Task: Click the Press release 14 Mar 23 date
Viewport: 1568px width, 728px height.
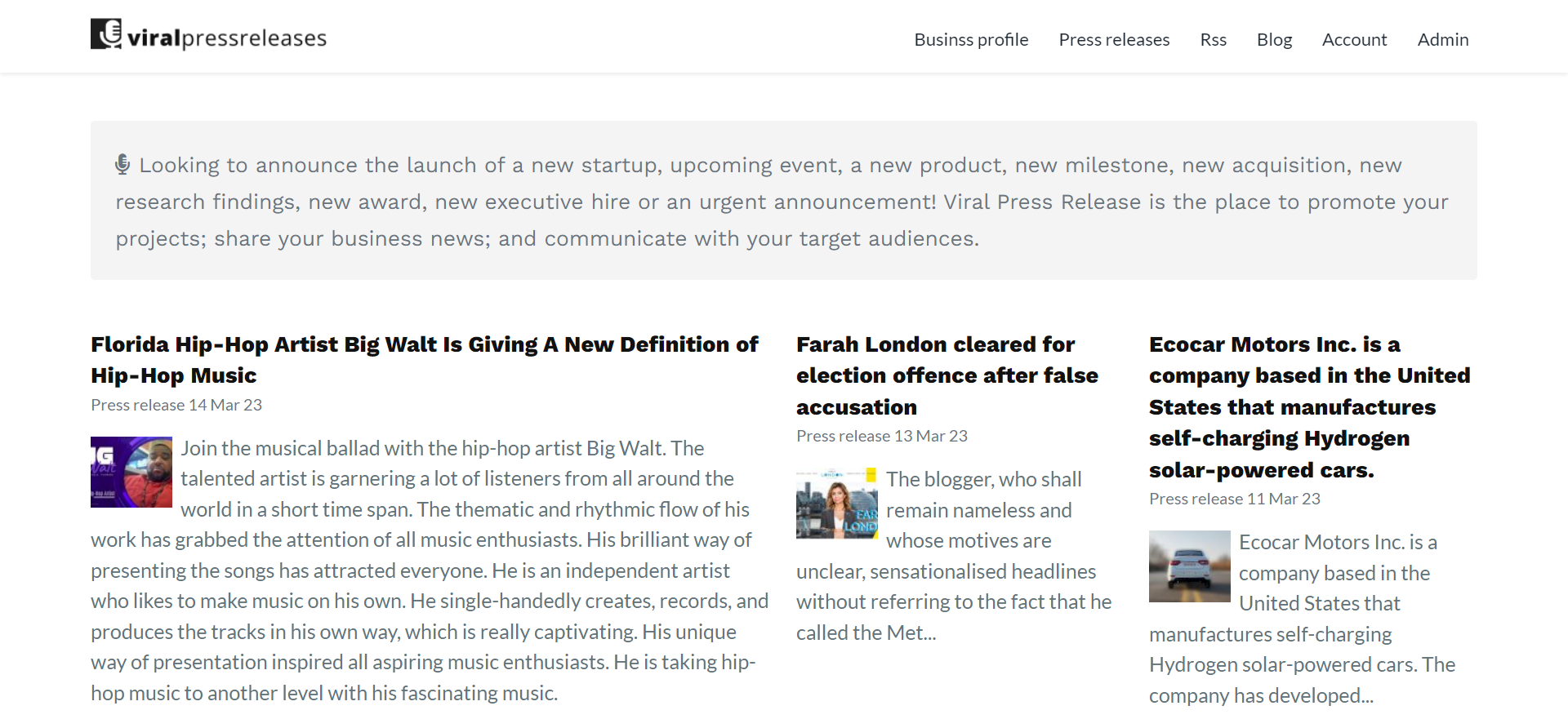Action: pos(176,405)
